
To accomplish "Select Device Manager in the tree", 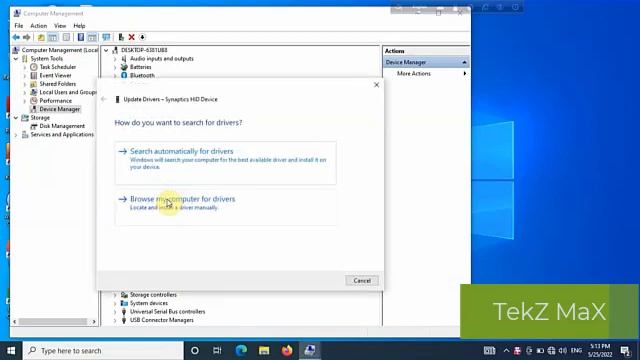I will (60, 109).
